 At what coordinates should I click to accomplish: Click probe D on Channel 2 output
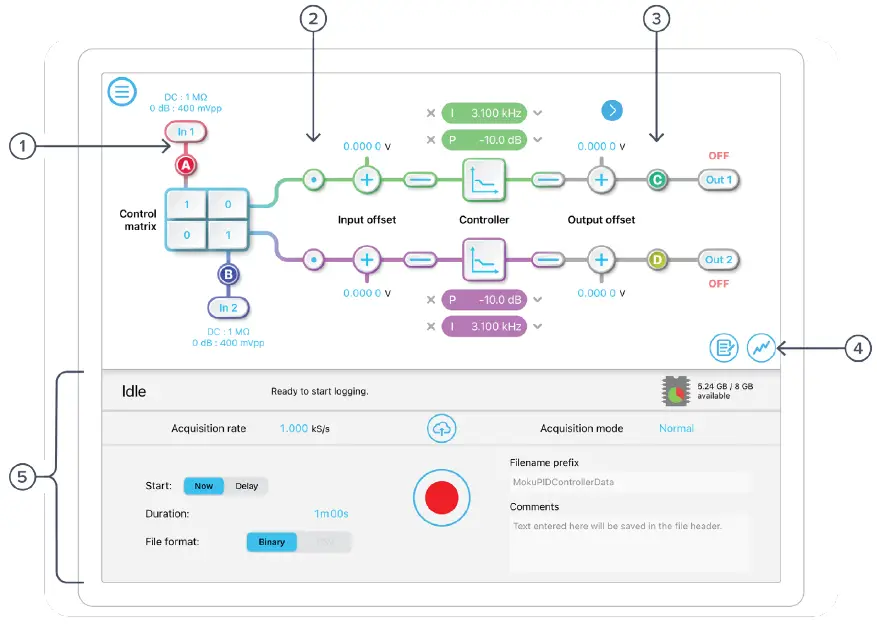pos(655,260)
